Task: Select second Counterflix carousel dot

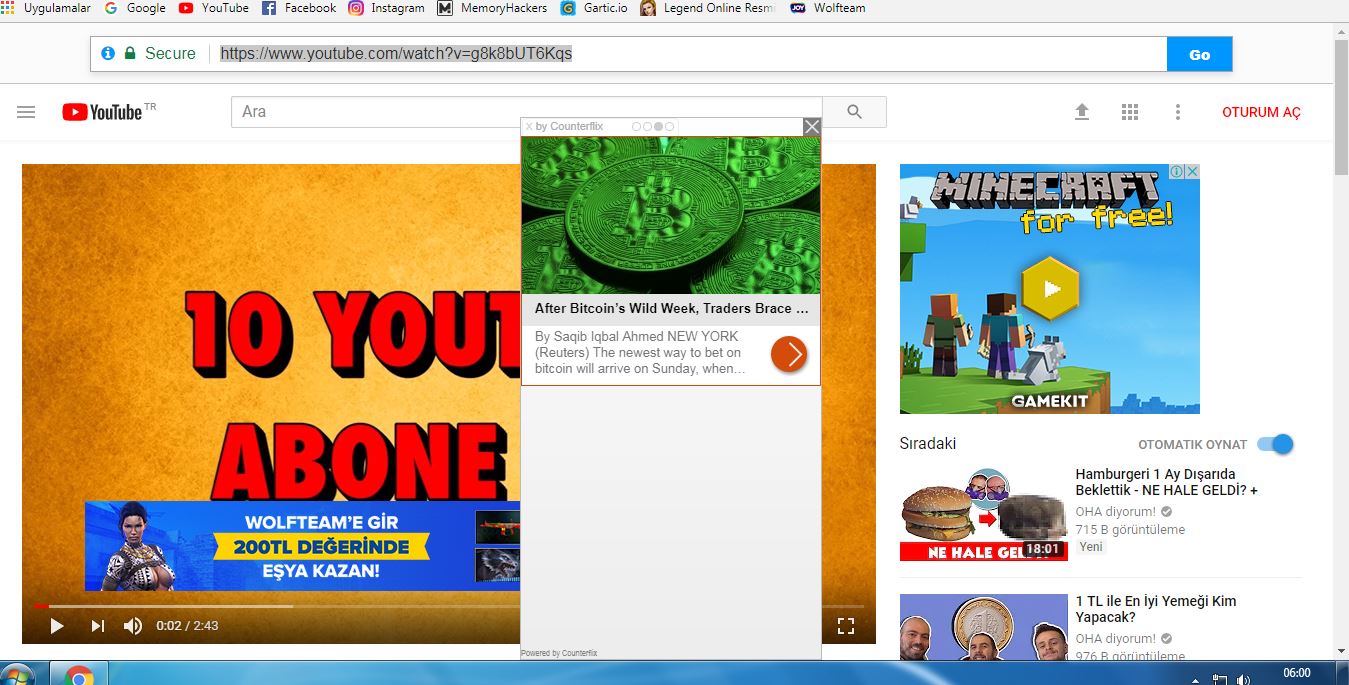Action: tap(648, 127)
